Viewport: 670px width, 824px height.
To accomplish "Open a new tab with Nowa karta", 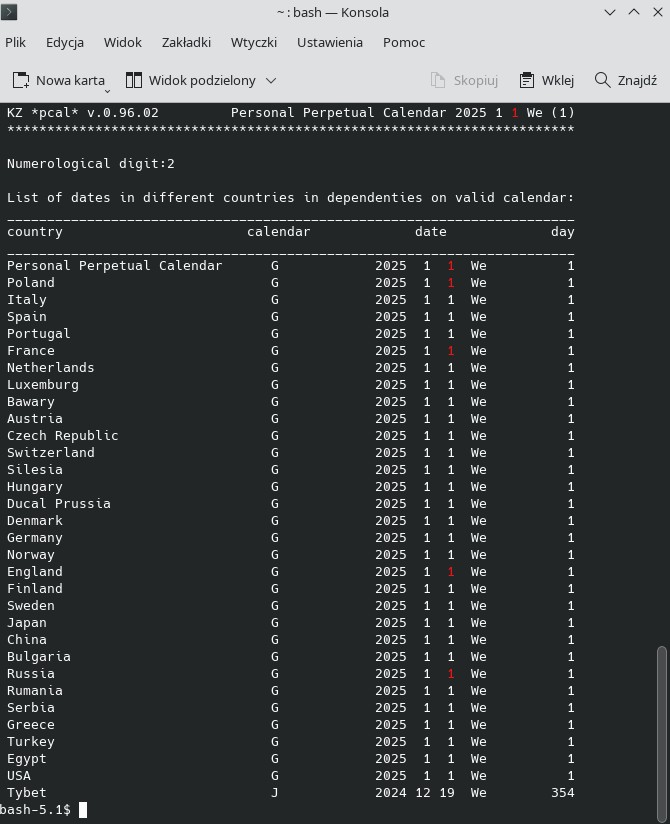I will pyautogui.click(x=60, y=80).
